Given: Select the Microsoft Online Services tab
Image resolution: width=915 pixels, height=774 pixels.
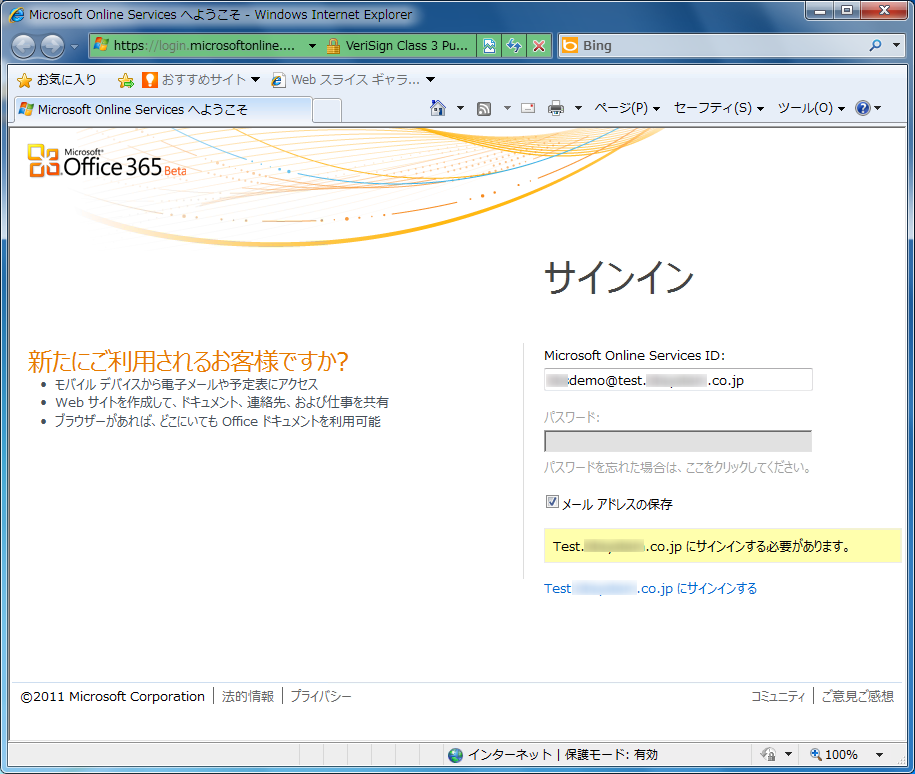Looking at the screenshot, I should pyautogui.click(x=162, y=110).
